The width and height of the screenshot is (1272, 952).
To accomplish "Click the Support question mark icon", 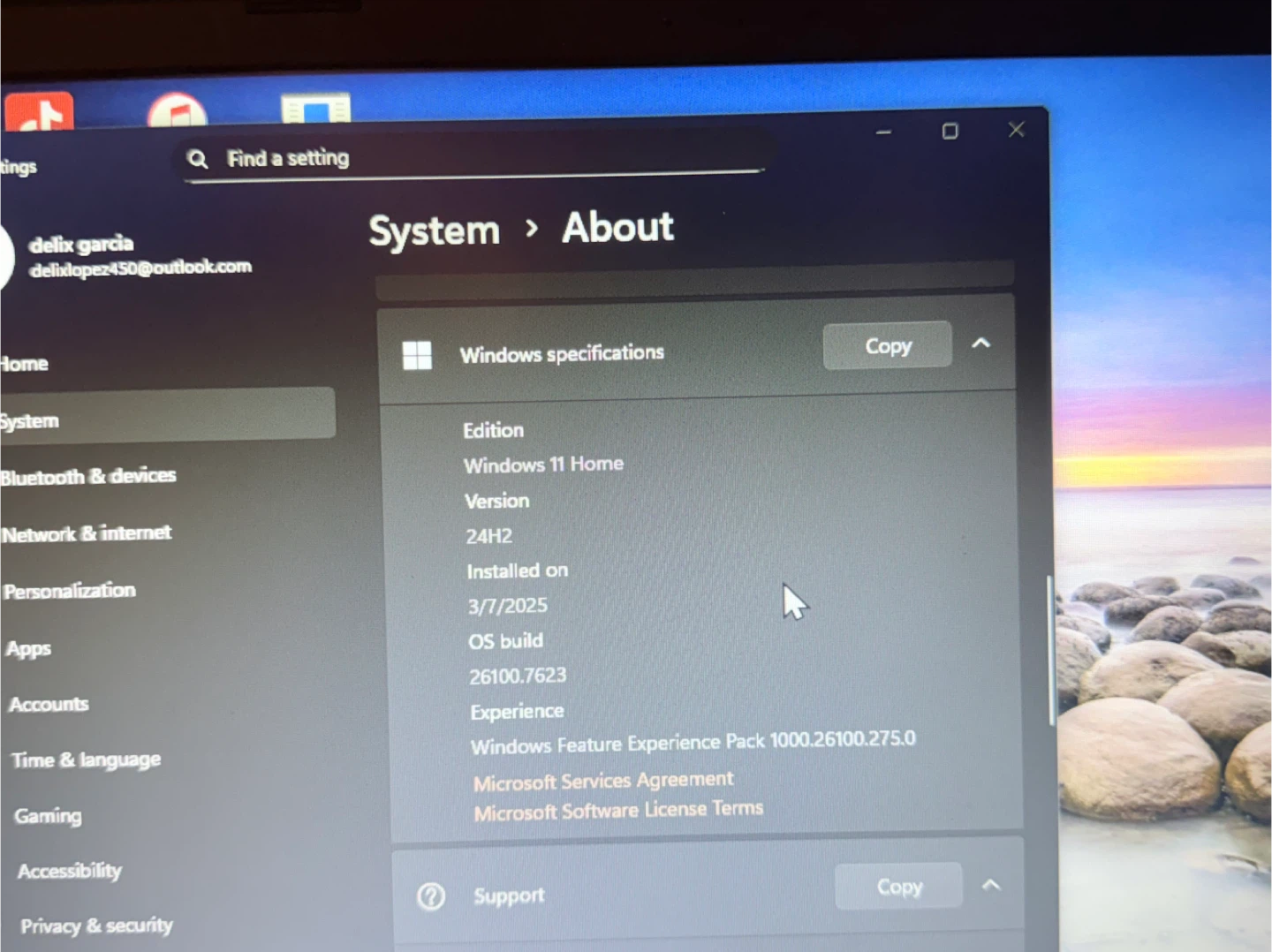I will [x=431, y=896].
